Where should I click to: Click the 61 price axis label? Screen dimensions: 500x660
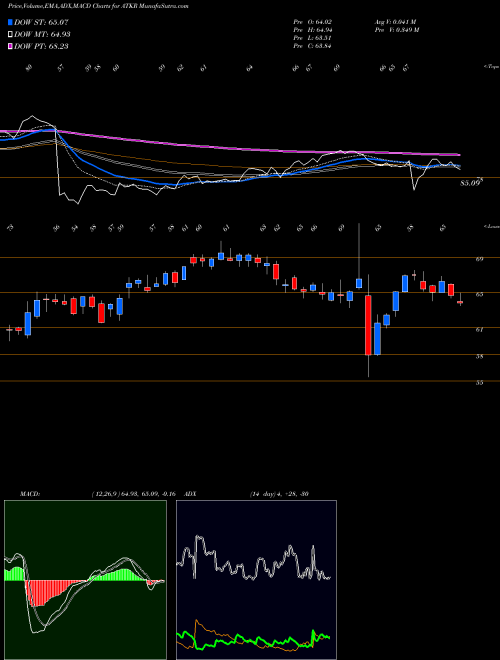(x=479, y=330)
